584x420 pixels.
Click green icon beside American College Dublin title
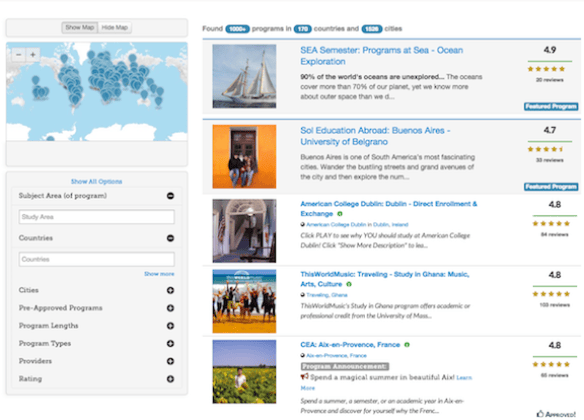[x=340, y=214]
